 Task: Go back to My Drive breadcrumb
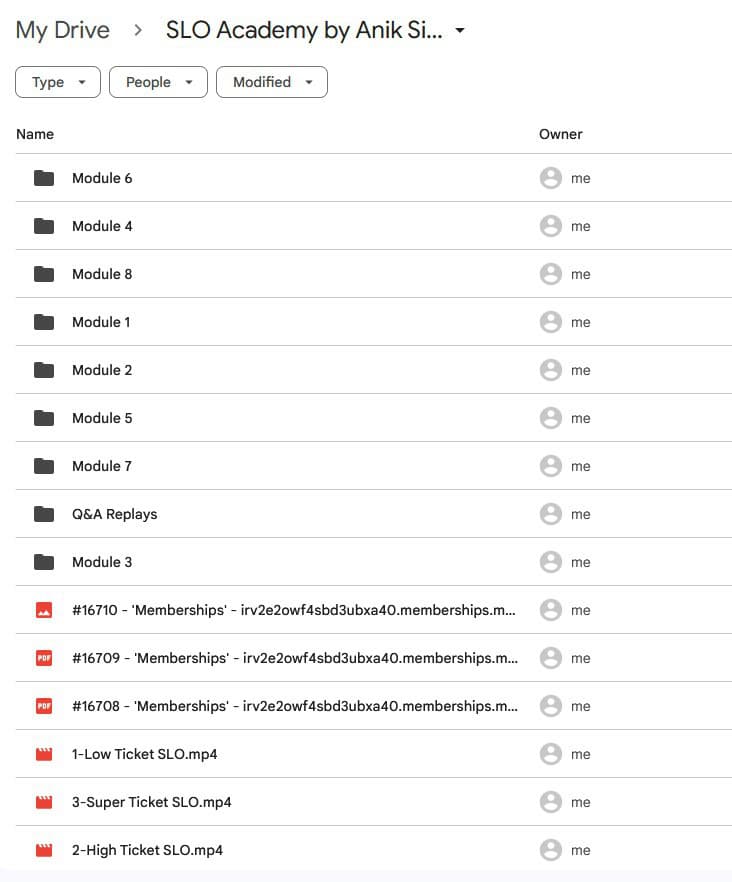tap(62, 31)
